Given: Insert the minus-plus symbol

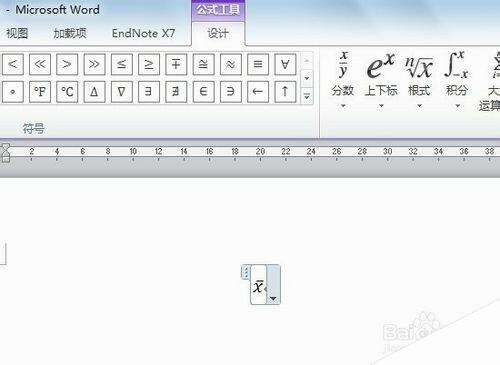Looking at the screenshot, I should click(x=176, y=64).
